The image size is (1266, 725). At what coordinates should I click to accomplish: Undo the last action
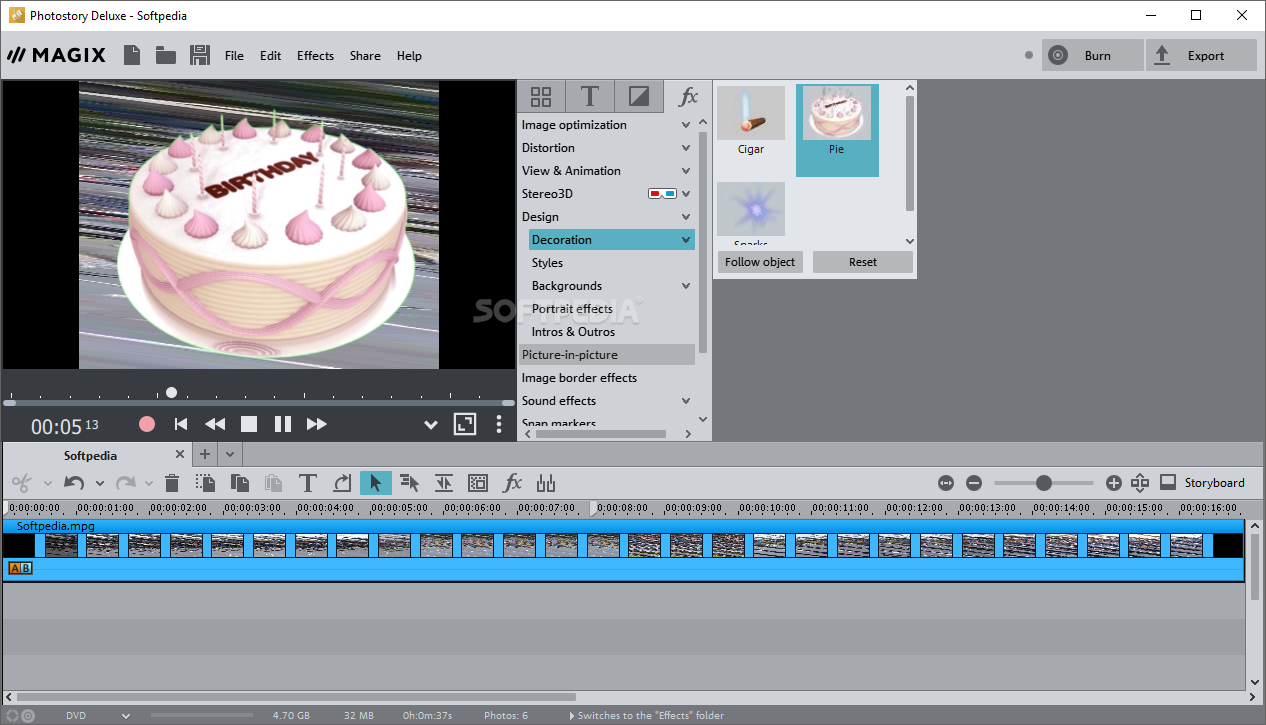pyautogui.click(x=74, y=483)
